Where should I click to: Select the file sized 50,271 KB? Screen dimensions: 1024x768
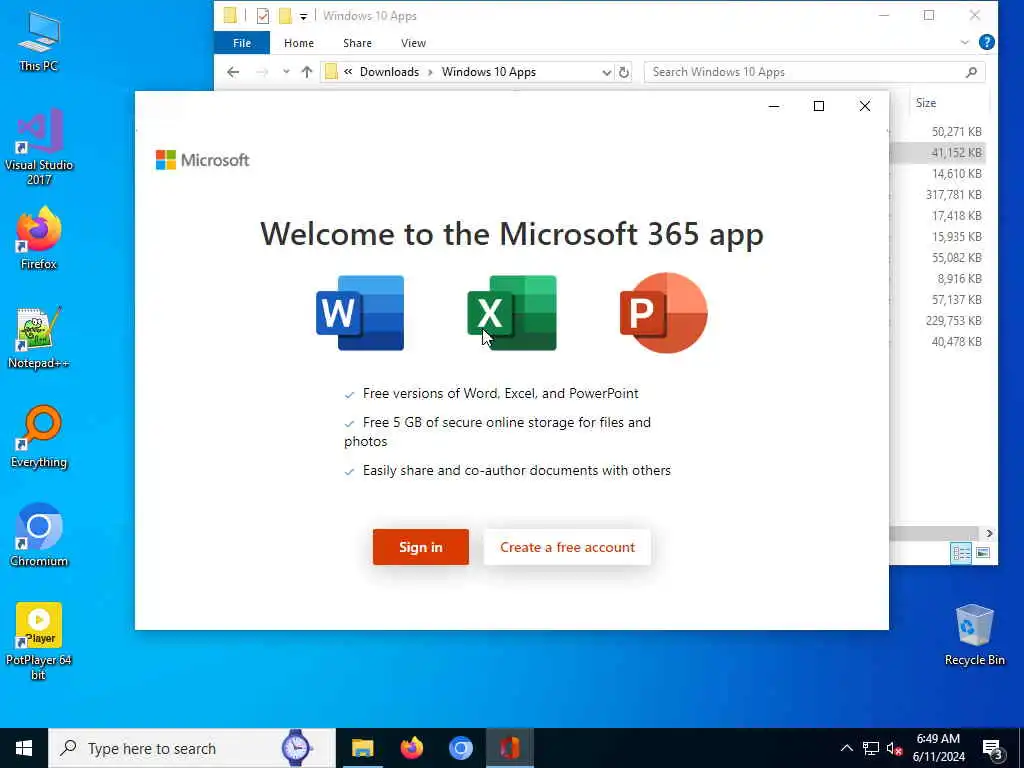[957, 132]
